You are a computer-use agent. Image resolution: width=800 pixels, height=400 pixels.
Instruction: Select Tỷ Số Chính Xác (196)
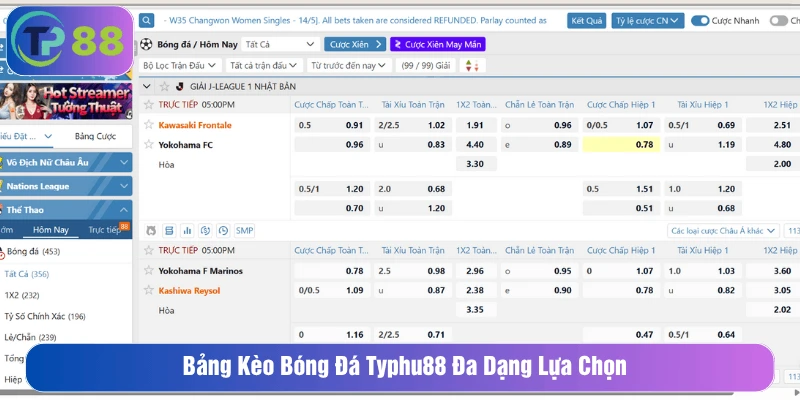coord(45,316)
